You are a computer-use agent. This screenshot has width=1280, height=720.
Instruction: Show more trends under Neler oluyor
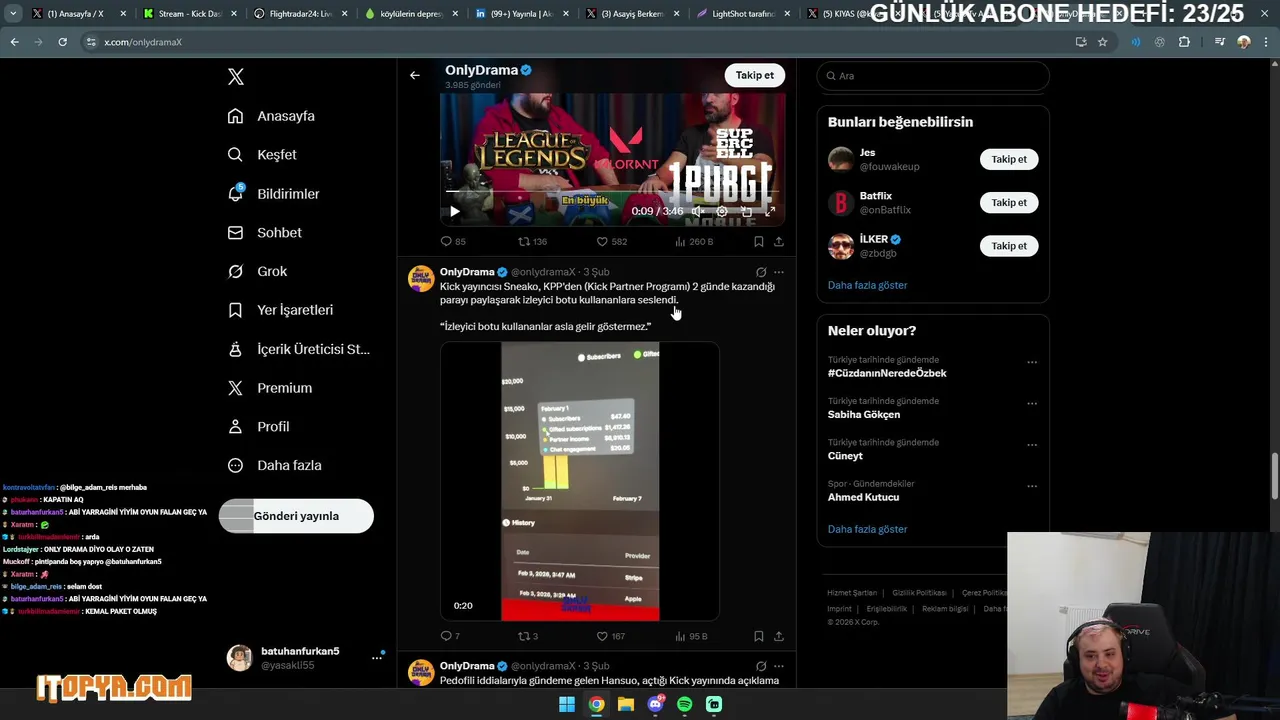tap(867, 529)
